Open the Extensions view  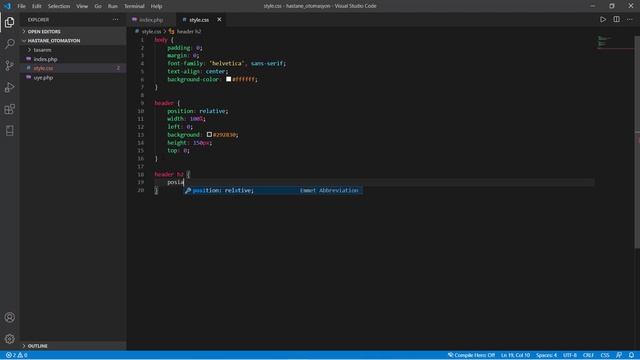(x=9, y=109)
